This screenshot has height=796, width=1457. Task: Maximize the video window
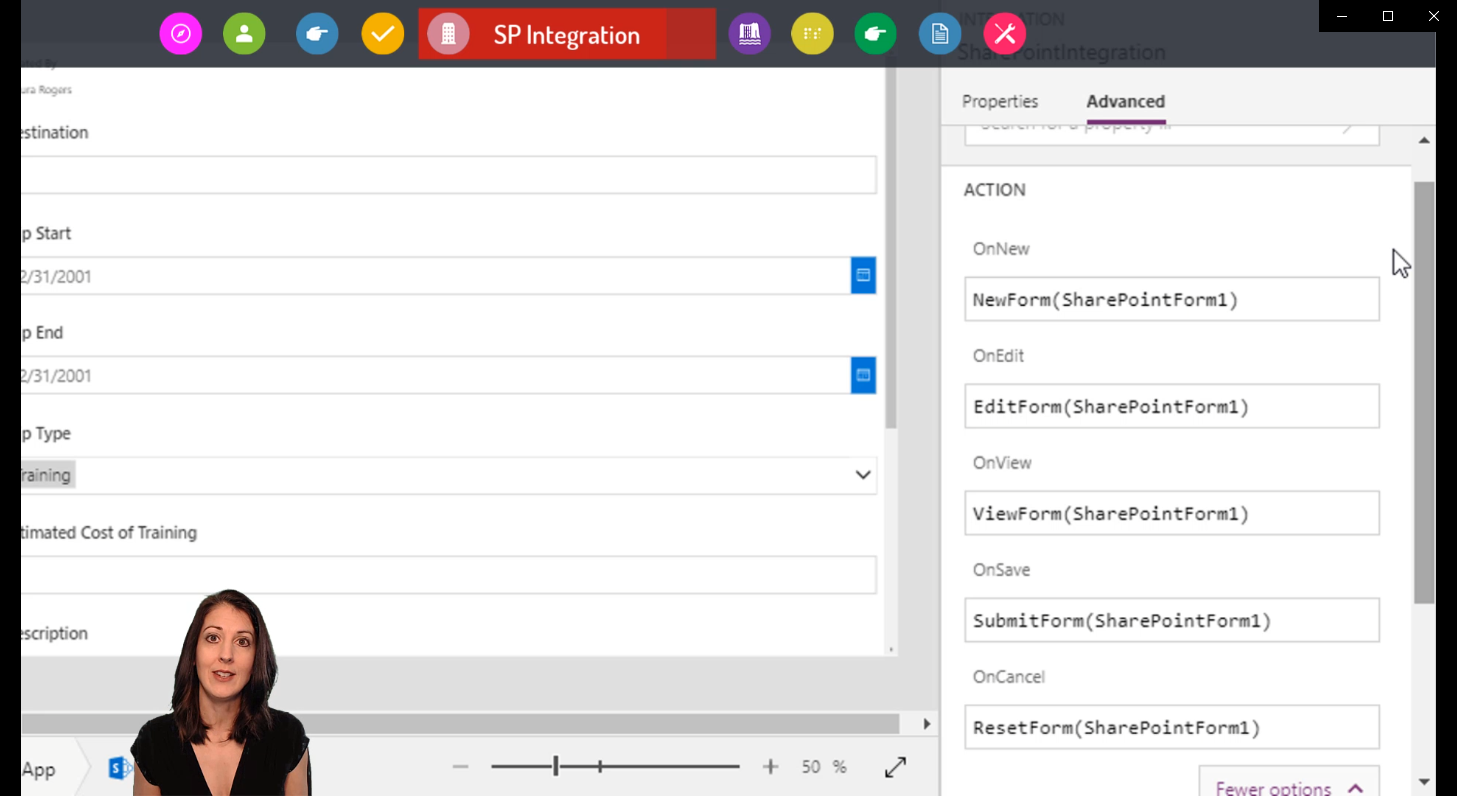click(x=1388, y=16)
